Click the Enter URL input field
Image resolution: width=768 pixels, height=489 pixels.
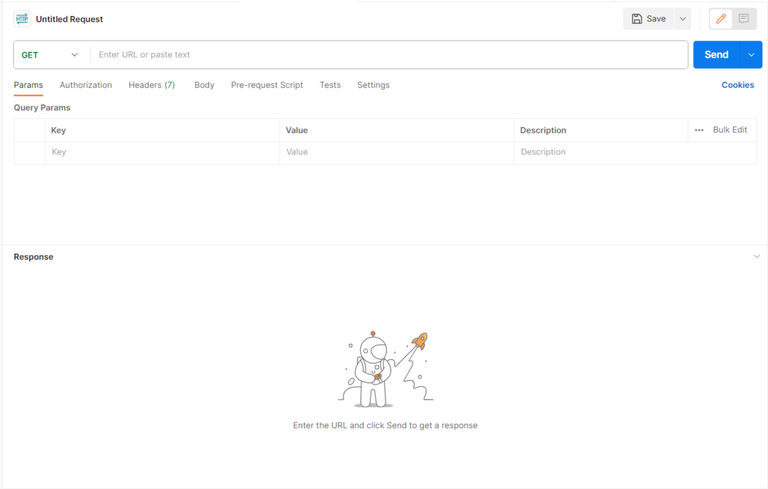click(x=388, y=55)
